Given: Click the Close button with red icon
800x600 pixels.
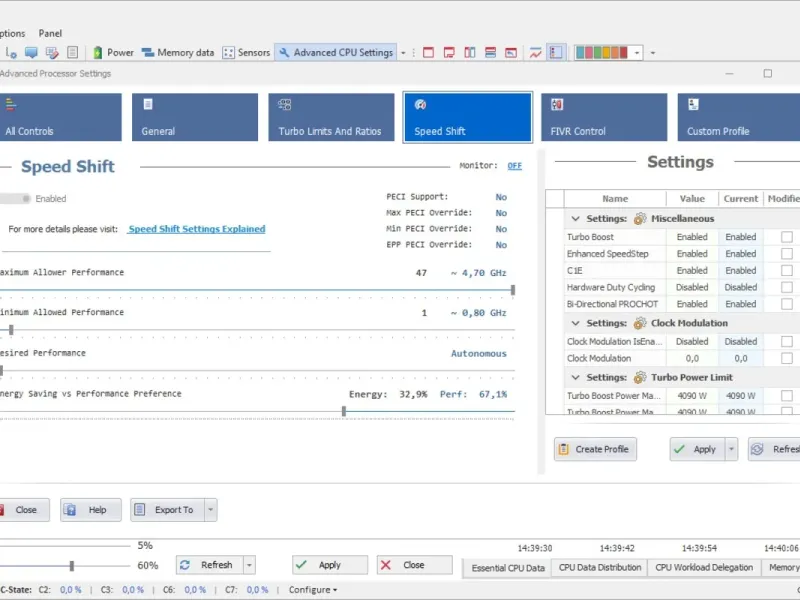Looking at the screenshot, I should click(23, 510).
